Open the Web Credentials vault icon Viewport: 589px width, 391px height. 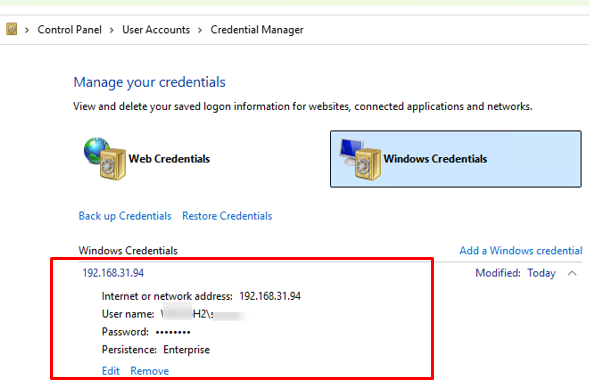(x=105, y=159)
